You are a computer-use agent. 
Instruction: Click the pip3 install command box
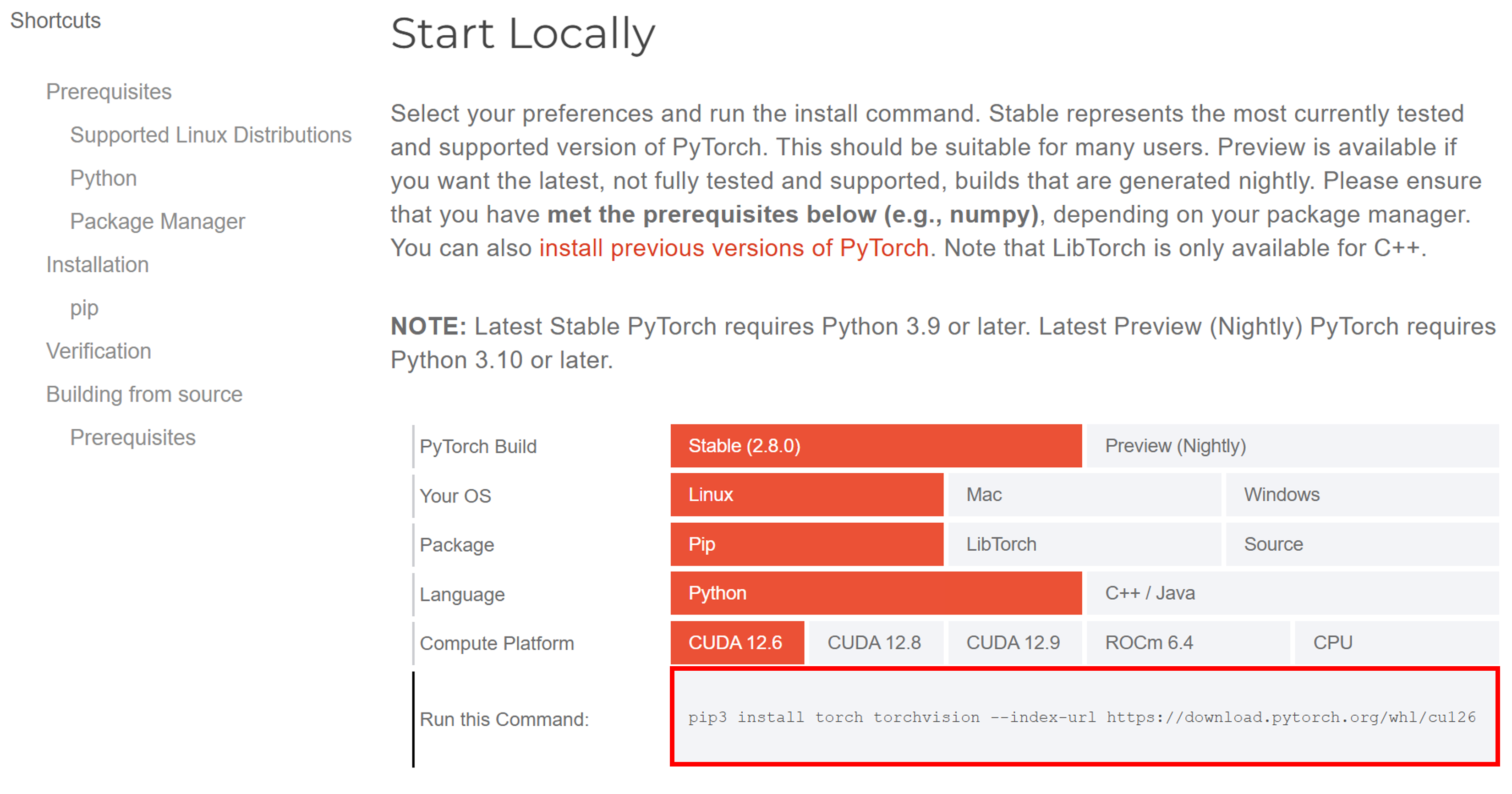pyautogui.click(x=1084, y=717)
